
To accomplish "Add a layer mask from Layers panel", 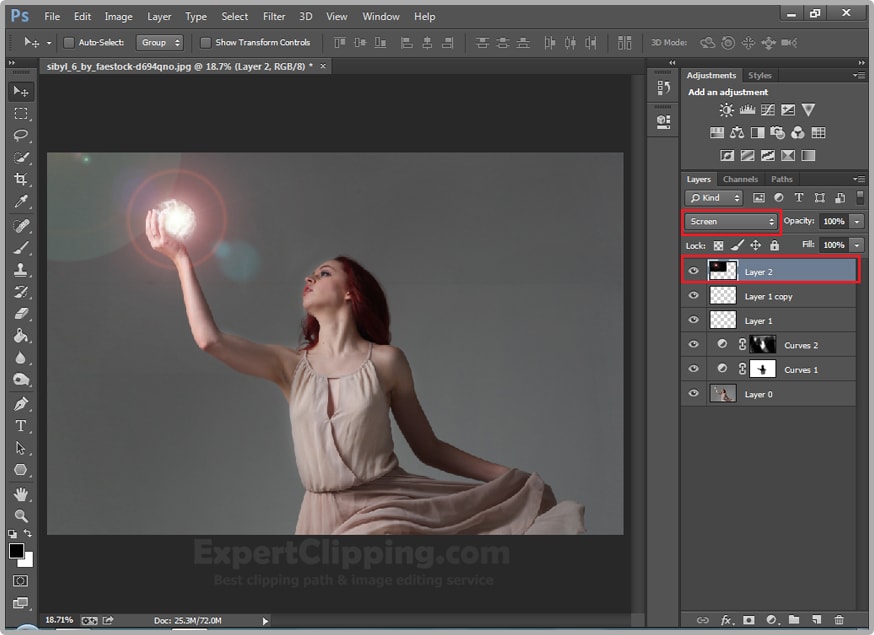I will click(748, 621).
